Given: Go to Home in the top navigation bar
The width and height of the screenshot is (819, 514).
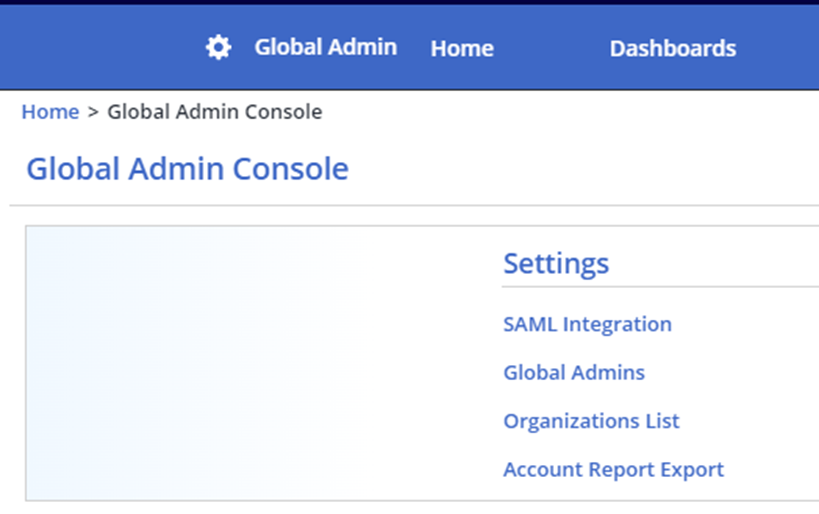Looking at the screenshot, I should [462, 48].
